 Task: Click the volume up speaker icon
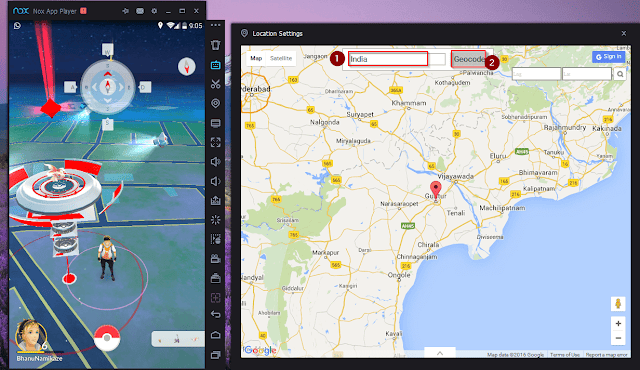coord(216,162)
